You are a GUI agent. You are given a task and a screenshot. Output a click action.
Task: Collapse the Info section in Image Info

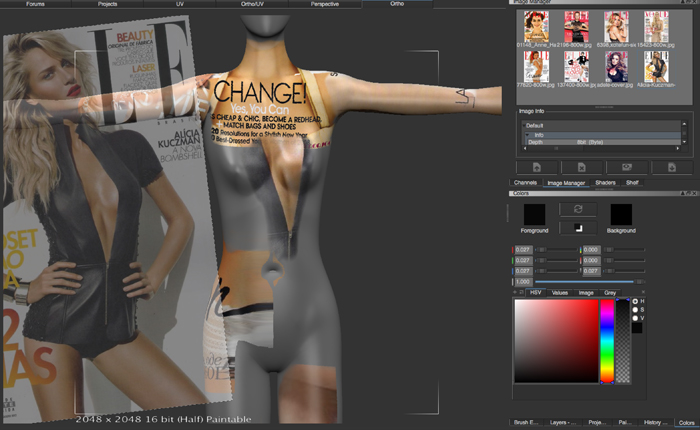pos(528,135)
